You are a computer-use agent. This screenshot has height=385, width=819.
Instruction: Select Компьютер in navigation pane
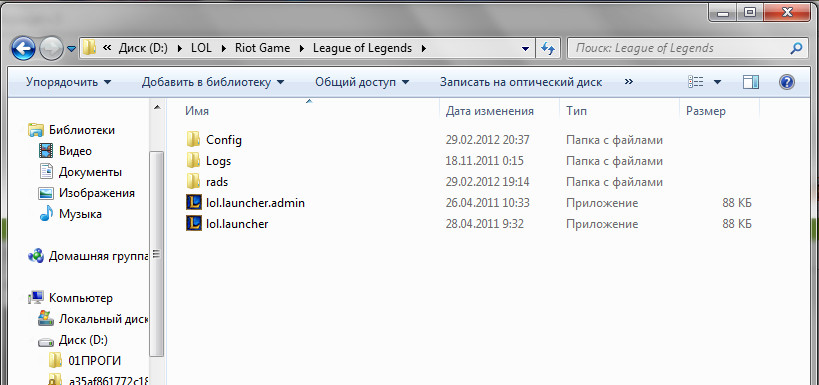coord(81,298)
